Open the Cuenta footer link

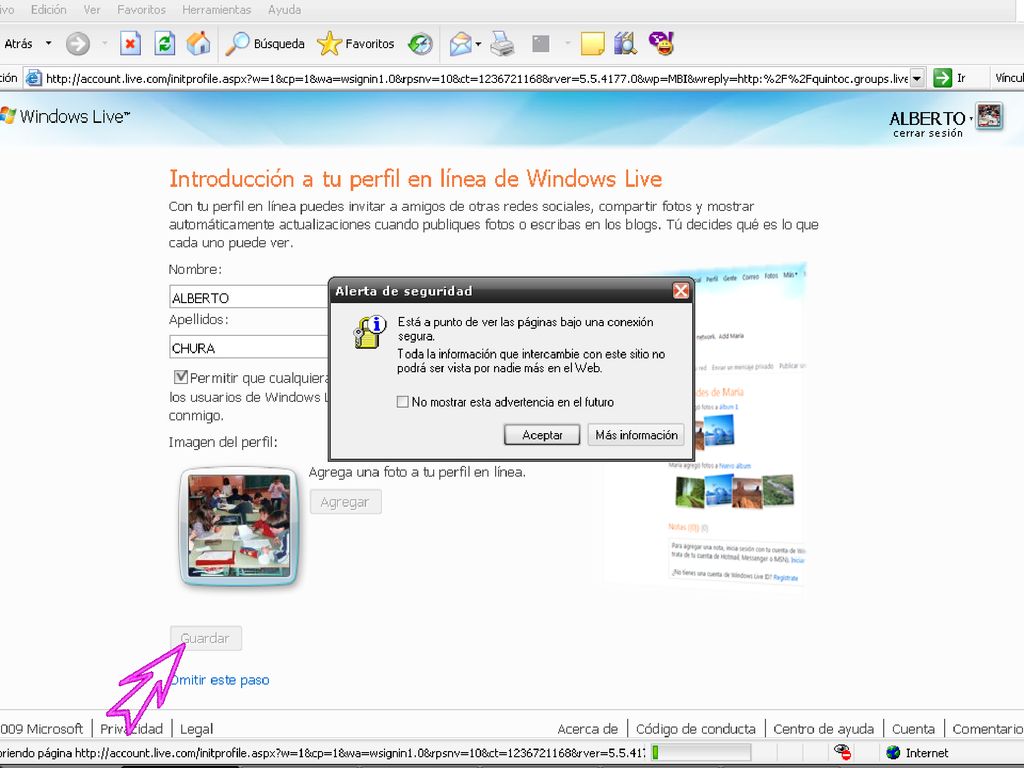[913, 729]
